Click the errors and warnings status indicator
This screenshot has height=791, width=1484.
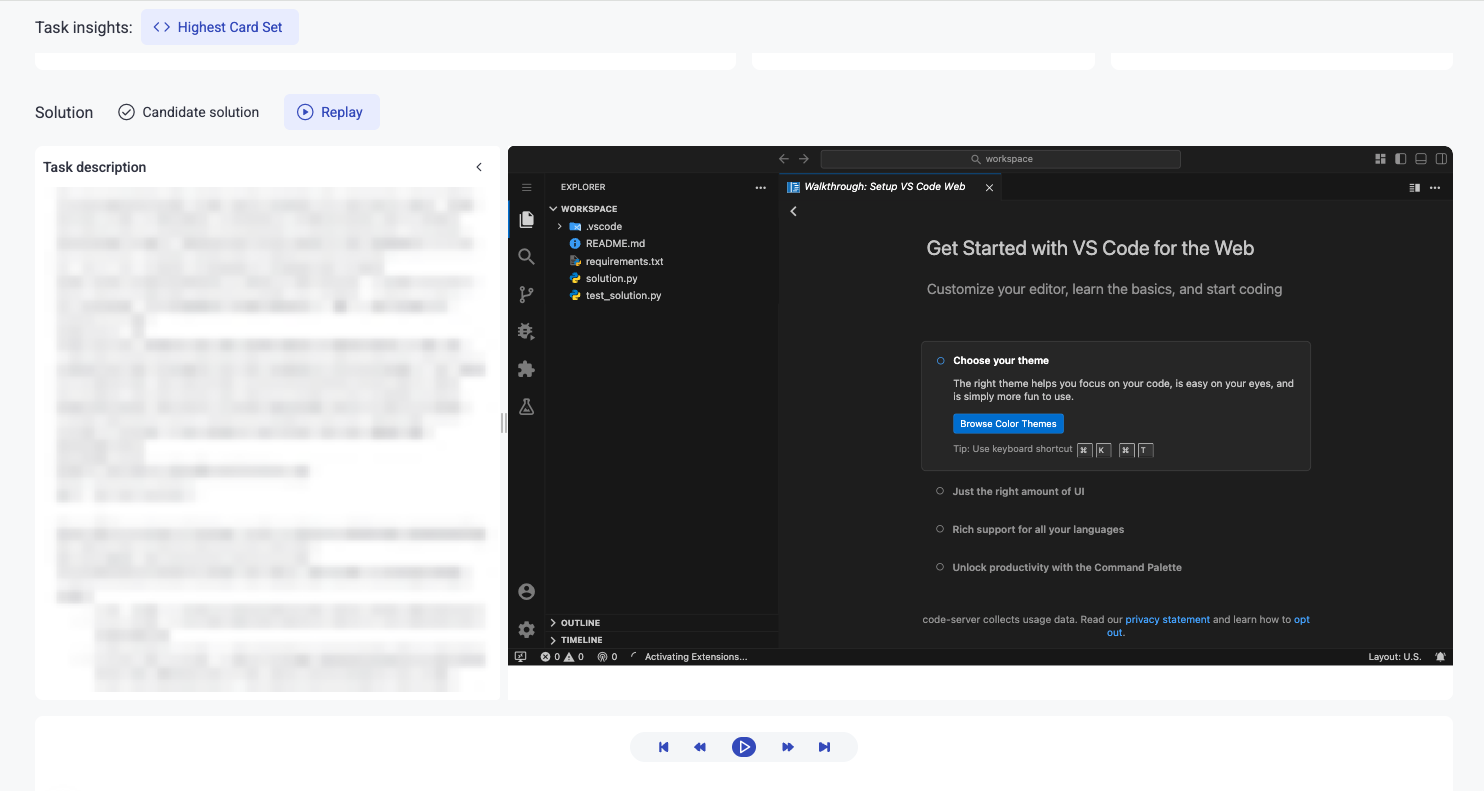562,657
